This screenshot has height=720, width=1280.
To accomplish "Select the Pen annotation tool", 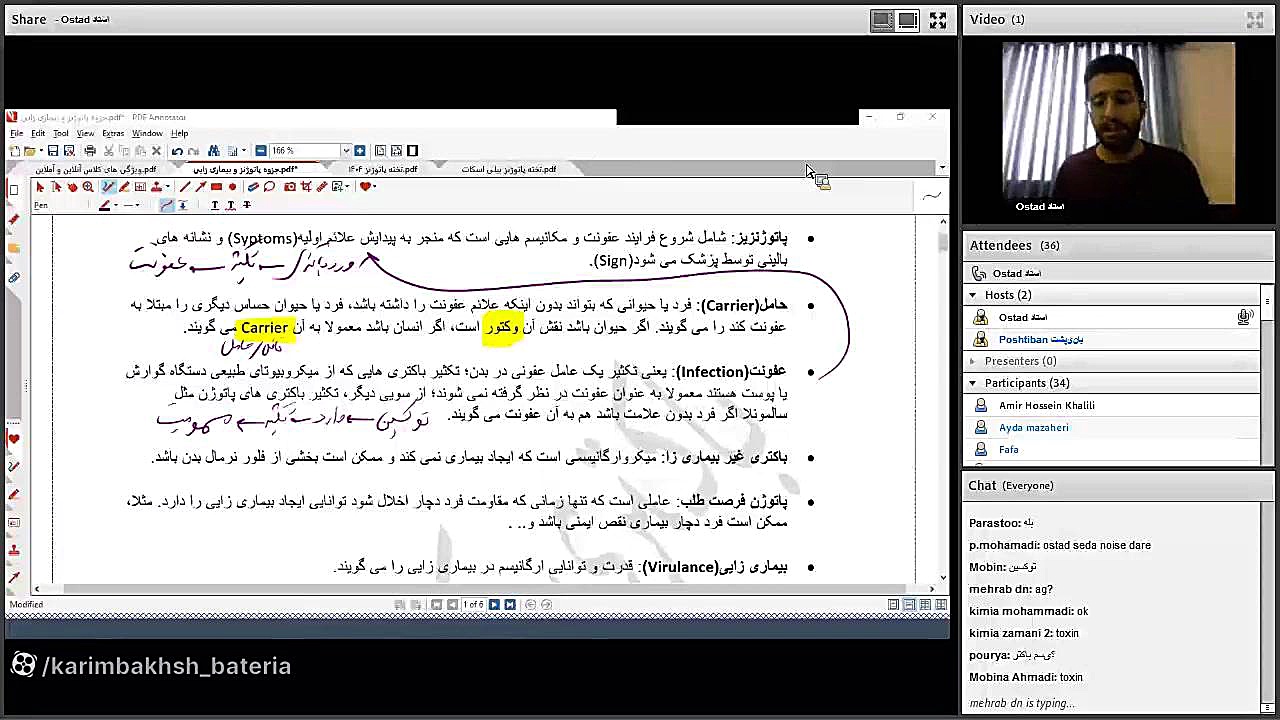I will (108, 186).
